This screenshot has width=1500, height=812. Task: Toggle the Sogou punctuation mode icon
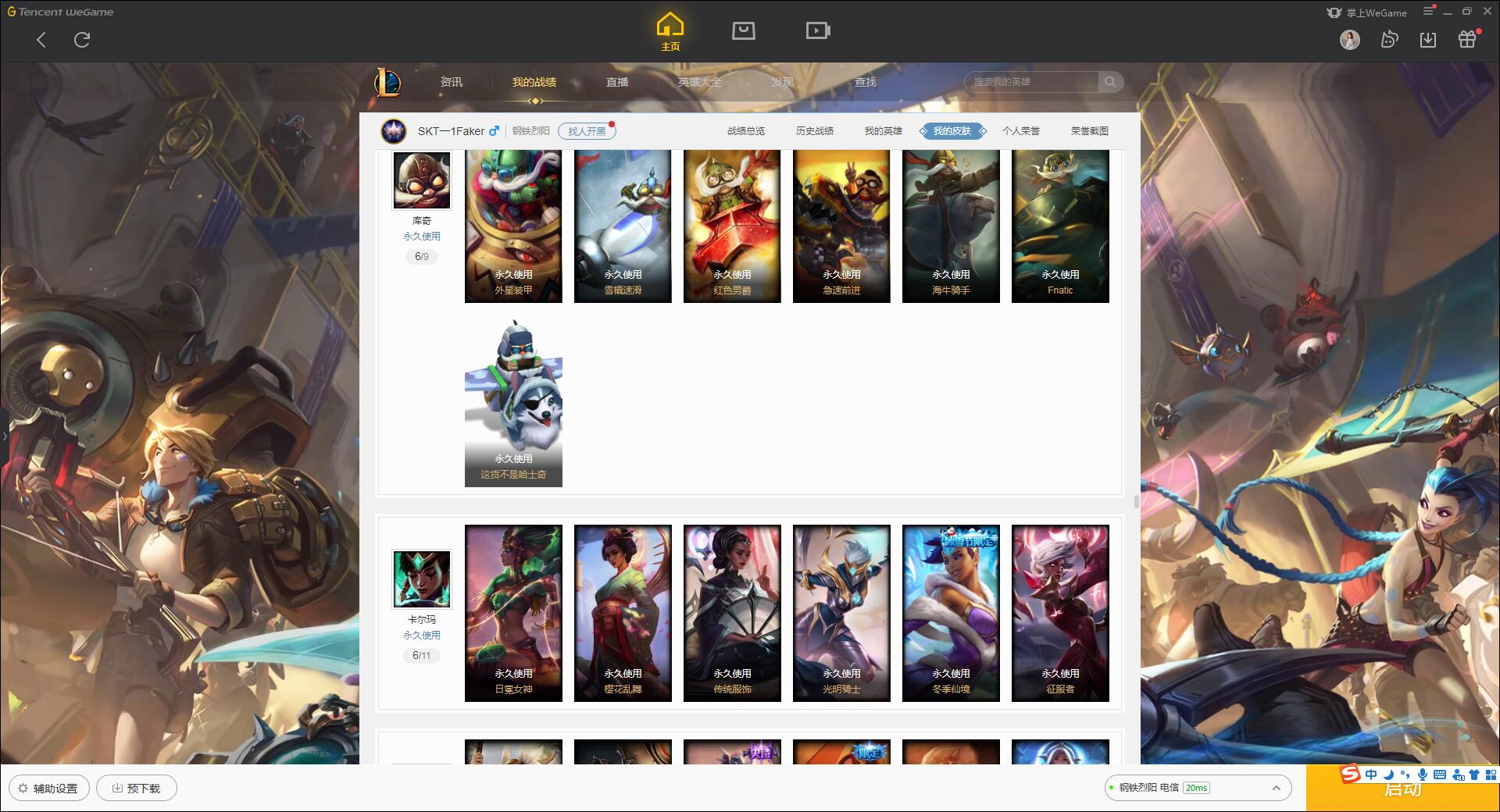click(x=1405, y=775)
